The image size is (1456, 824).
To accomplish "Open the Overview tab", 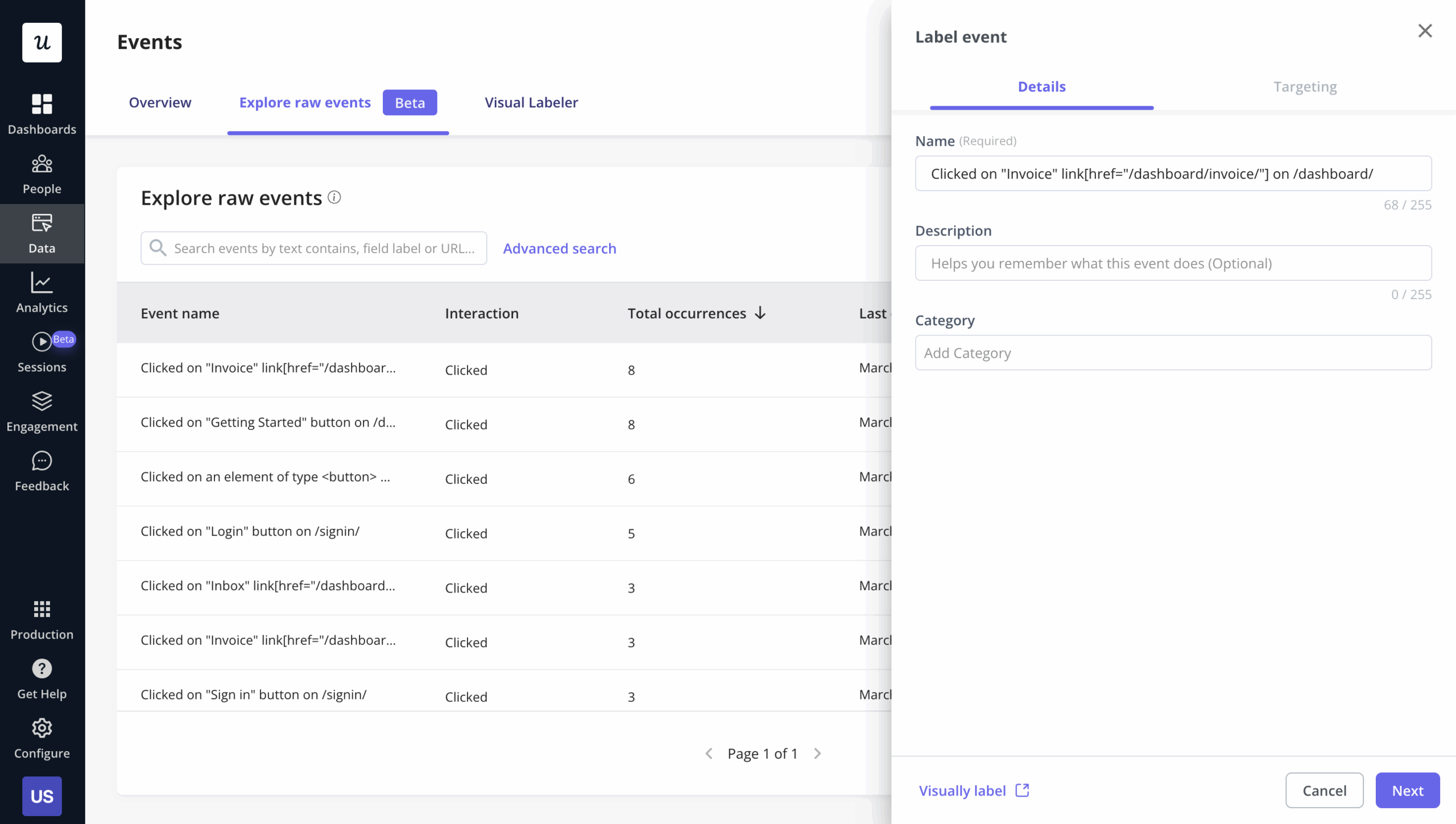I will pyautogui.click(x=160, y=103).
